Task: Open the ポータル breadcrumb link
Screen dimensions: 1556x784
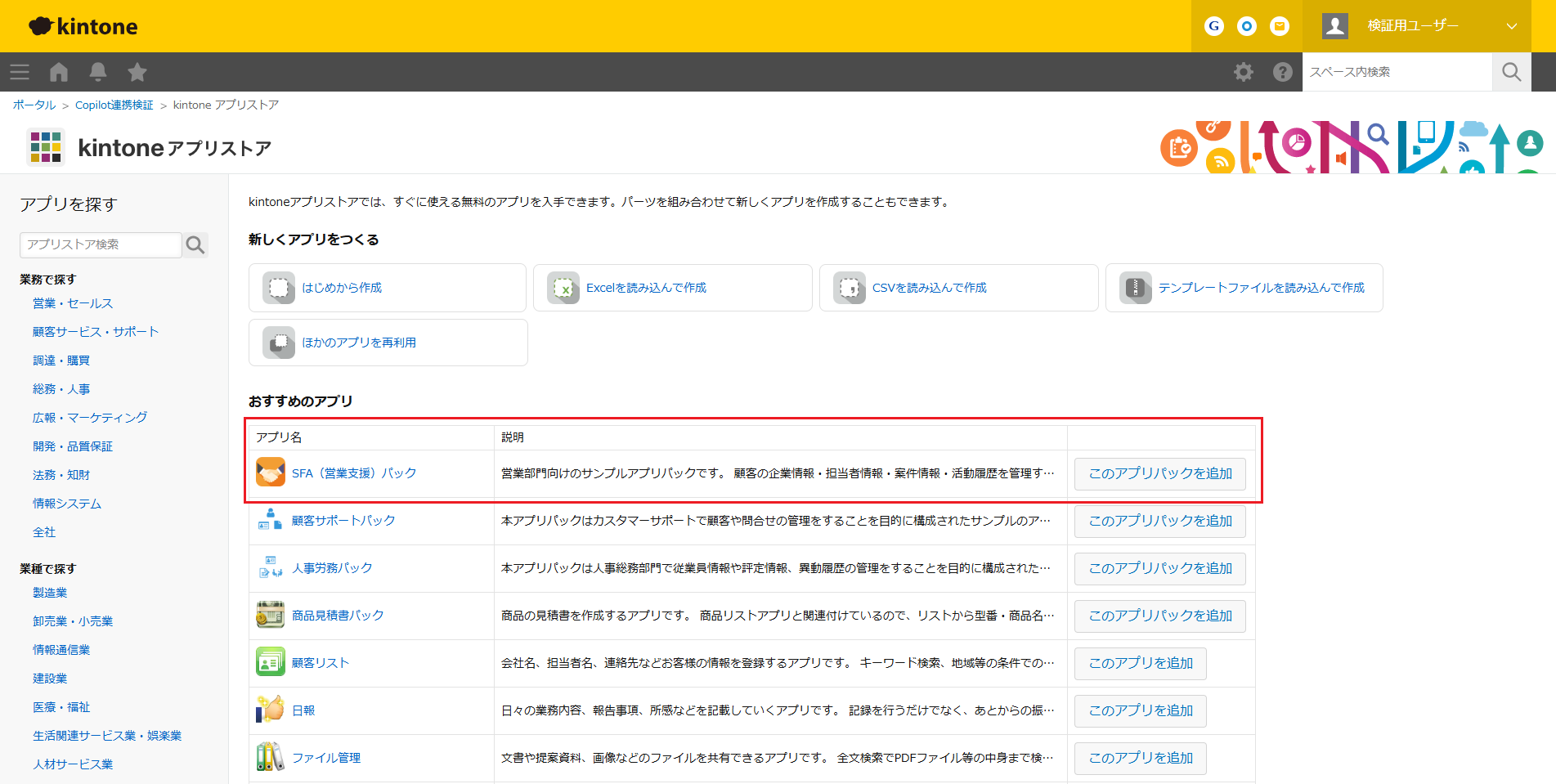Action: click(34, 105)
